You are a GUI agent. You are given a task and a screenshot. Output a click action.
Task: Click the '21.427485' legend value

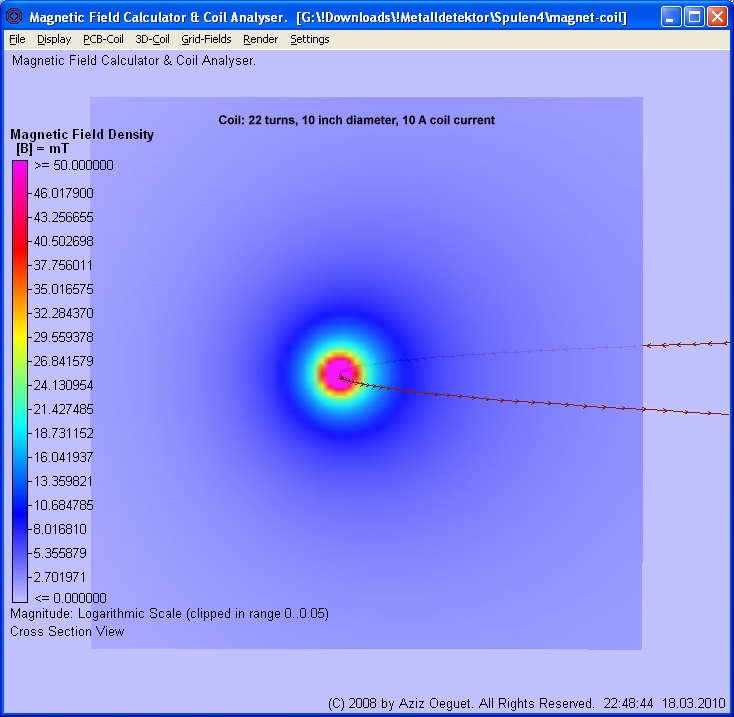(64, 410)
